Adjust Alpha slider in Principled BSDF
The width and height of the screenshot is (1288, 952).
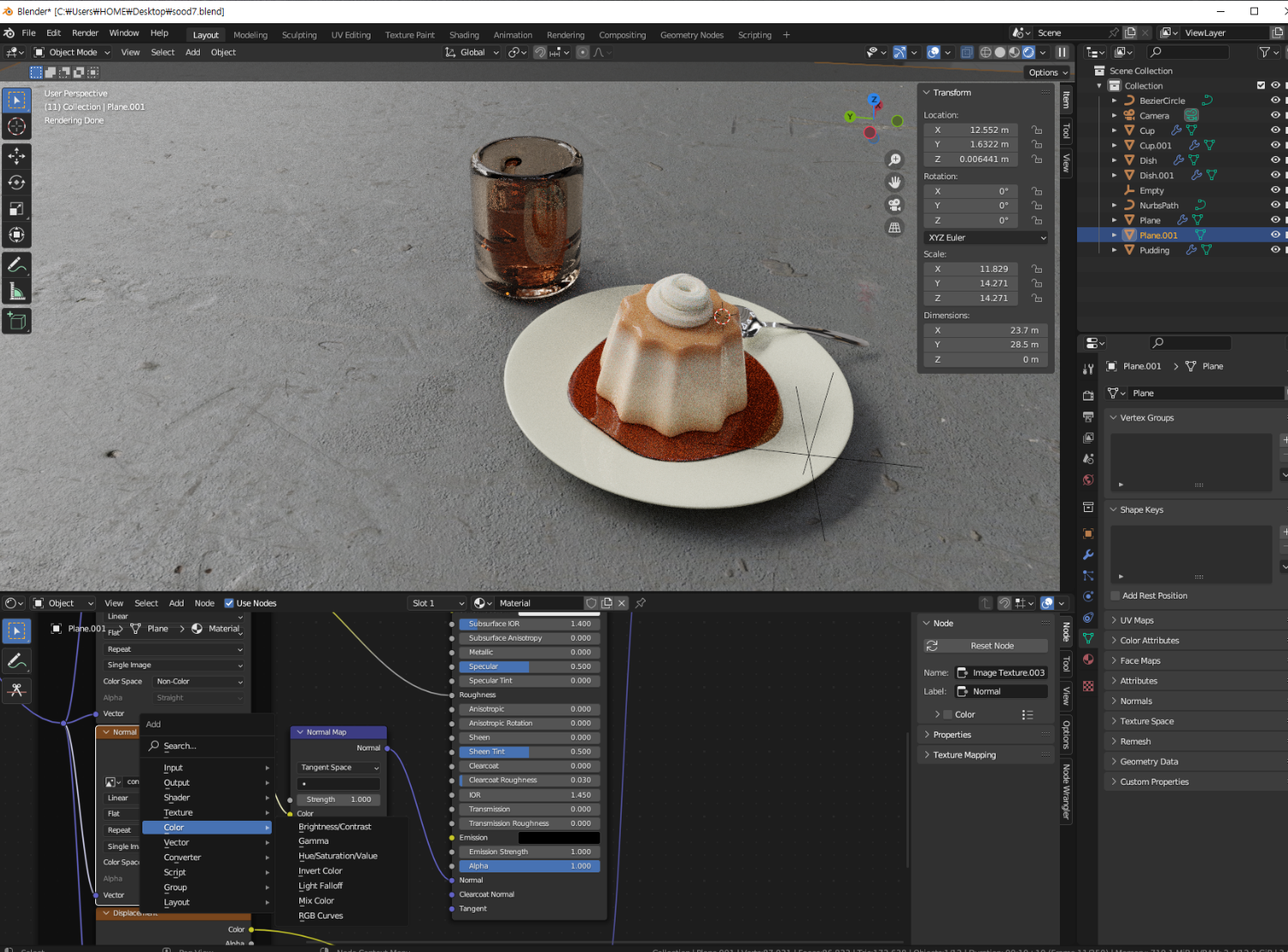click(529, 866)
